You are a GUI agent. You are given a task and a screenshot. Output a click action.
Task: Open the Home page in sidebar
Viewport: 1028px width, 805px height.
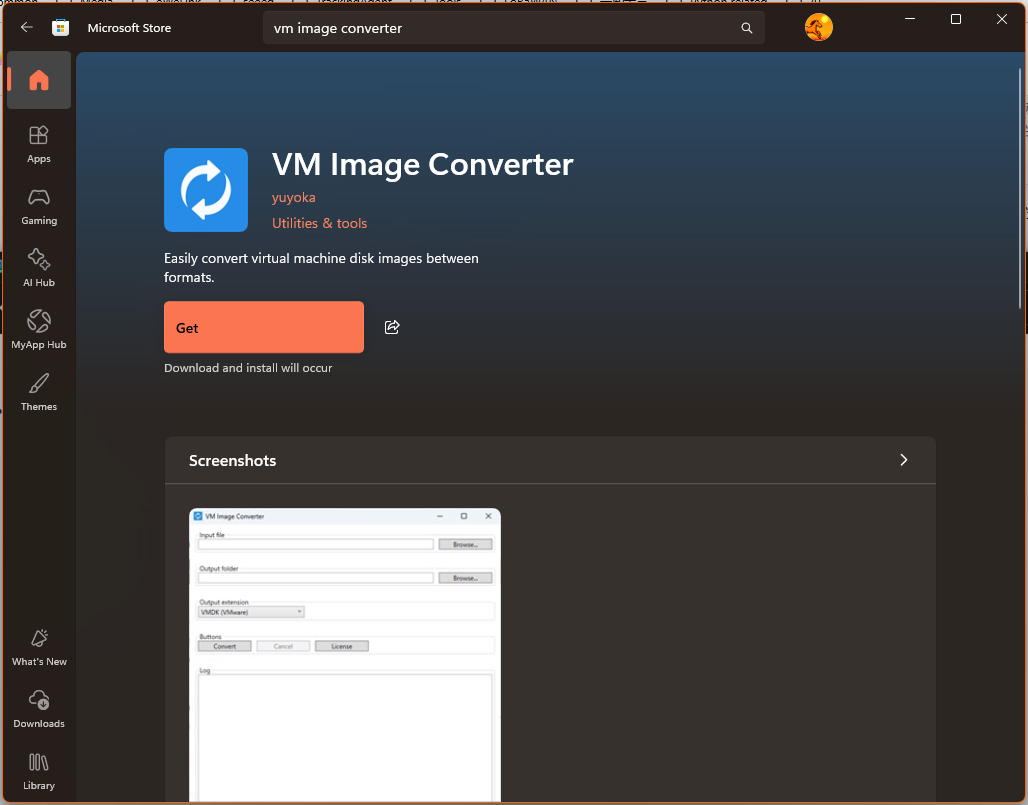(x=39, y=81)
